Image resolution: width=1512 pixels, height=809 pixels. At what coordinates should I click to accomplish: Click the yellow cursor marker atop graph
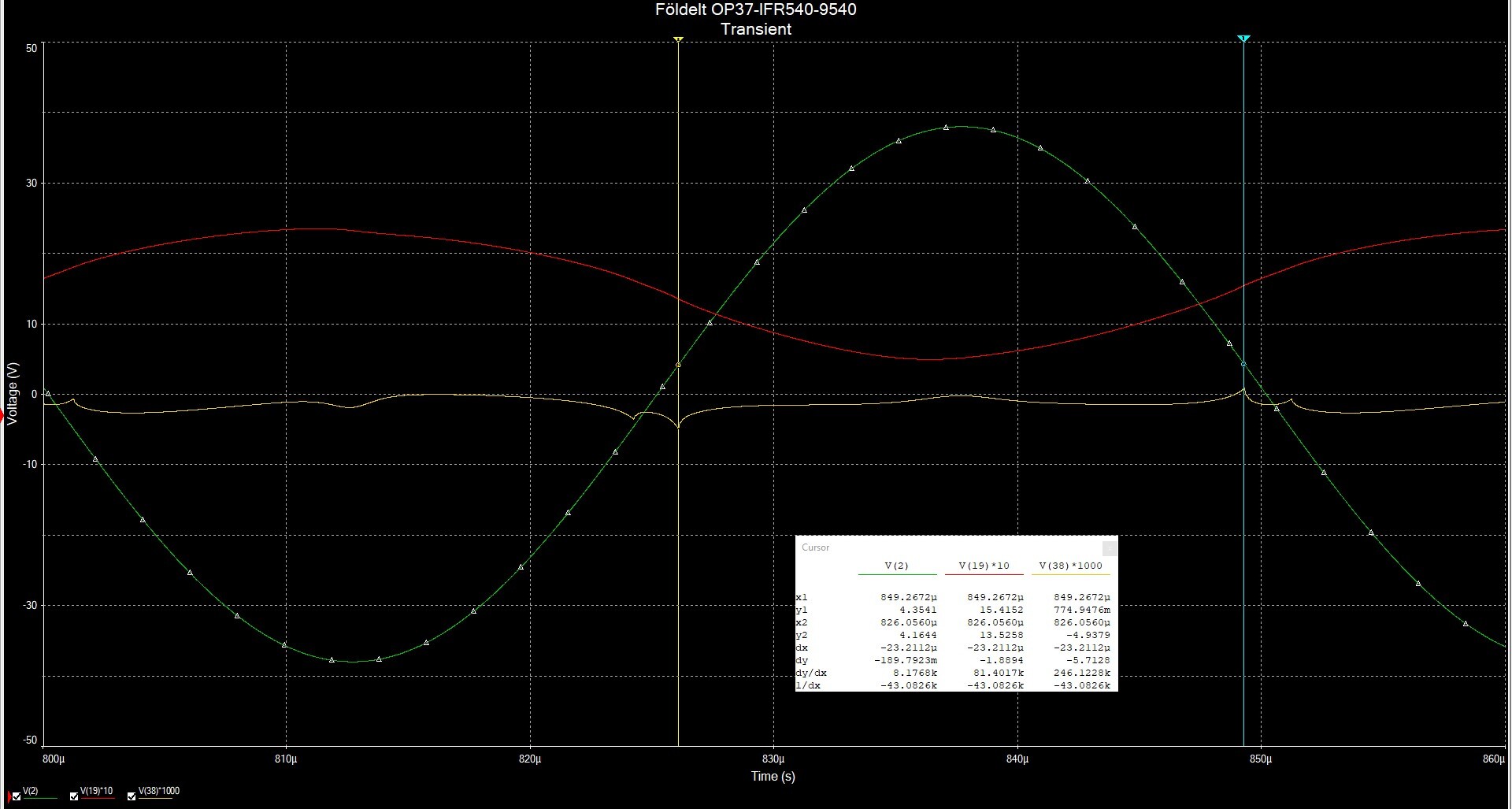point(678,39)
